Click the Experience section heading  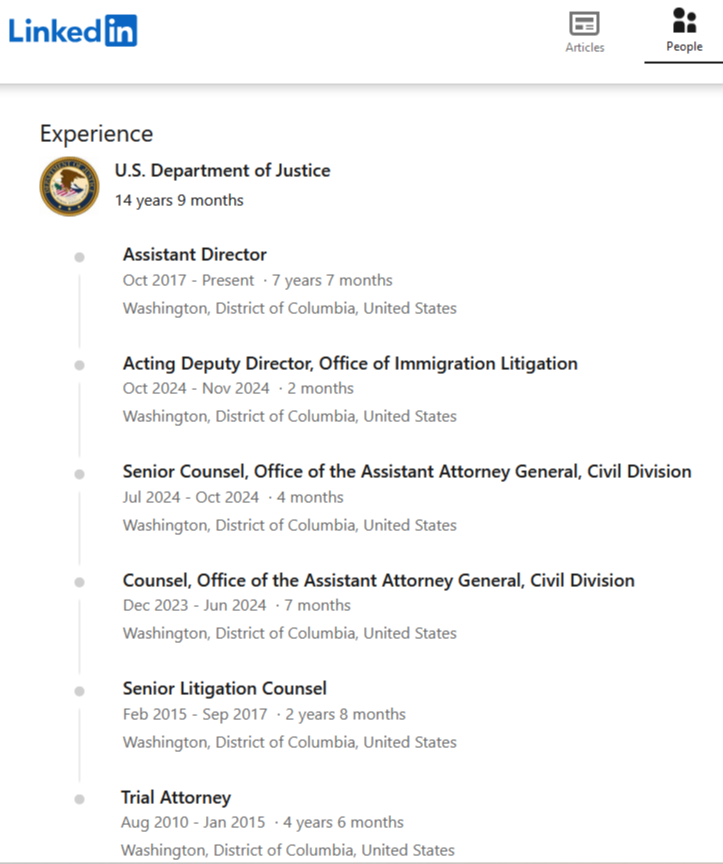96,134
